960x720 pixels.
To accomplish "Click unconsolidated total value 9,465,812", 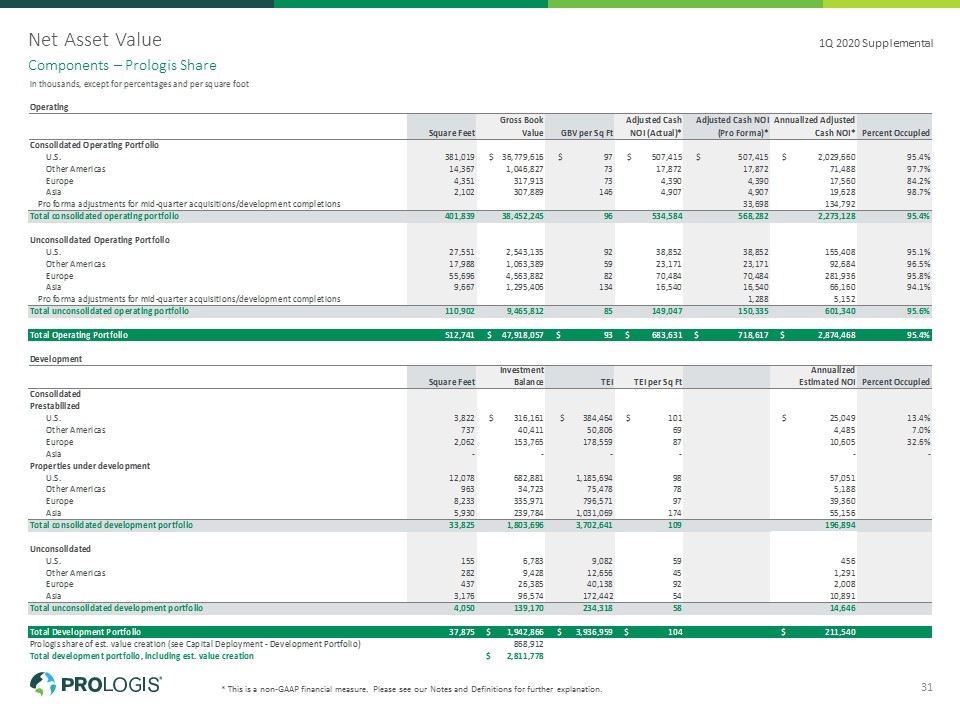I will [525, 311].
